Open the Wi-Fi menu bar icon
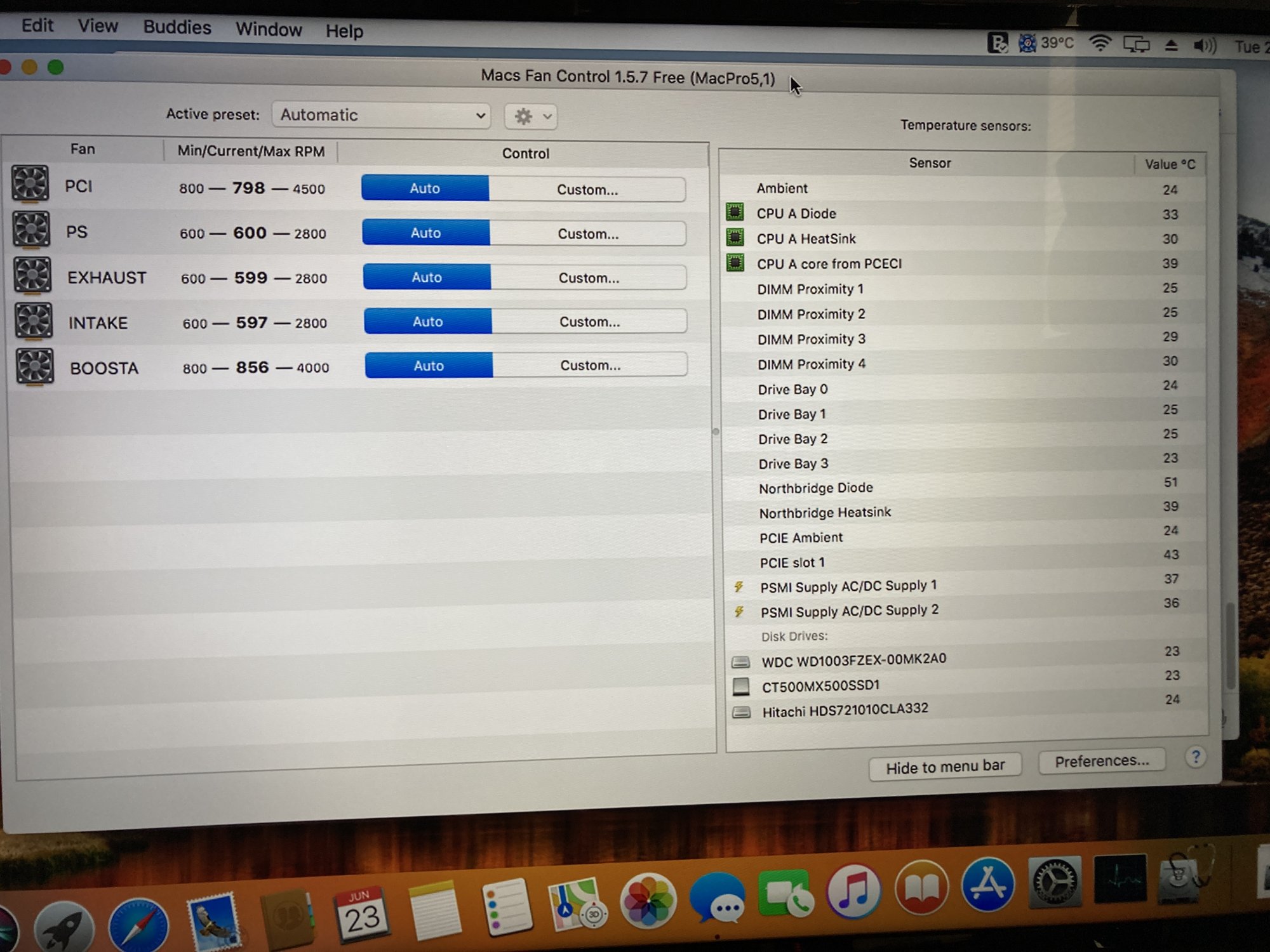Screen dimensions: 1270x952 [1100, 44]
